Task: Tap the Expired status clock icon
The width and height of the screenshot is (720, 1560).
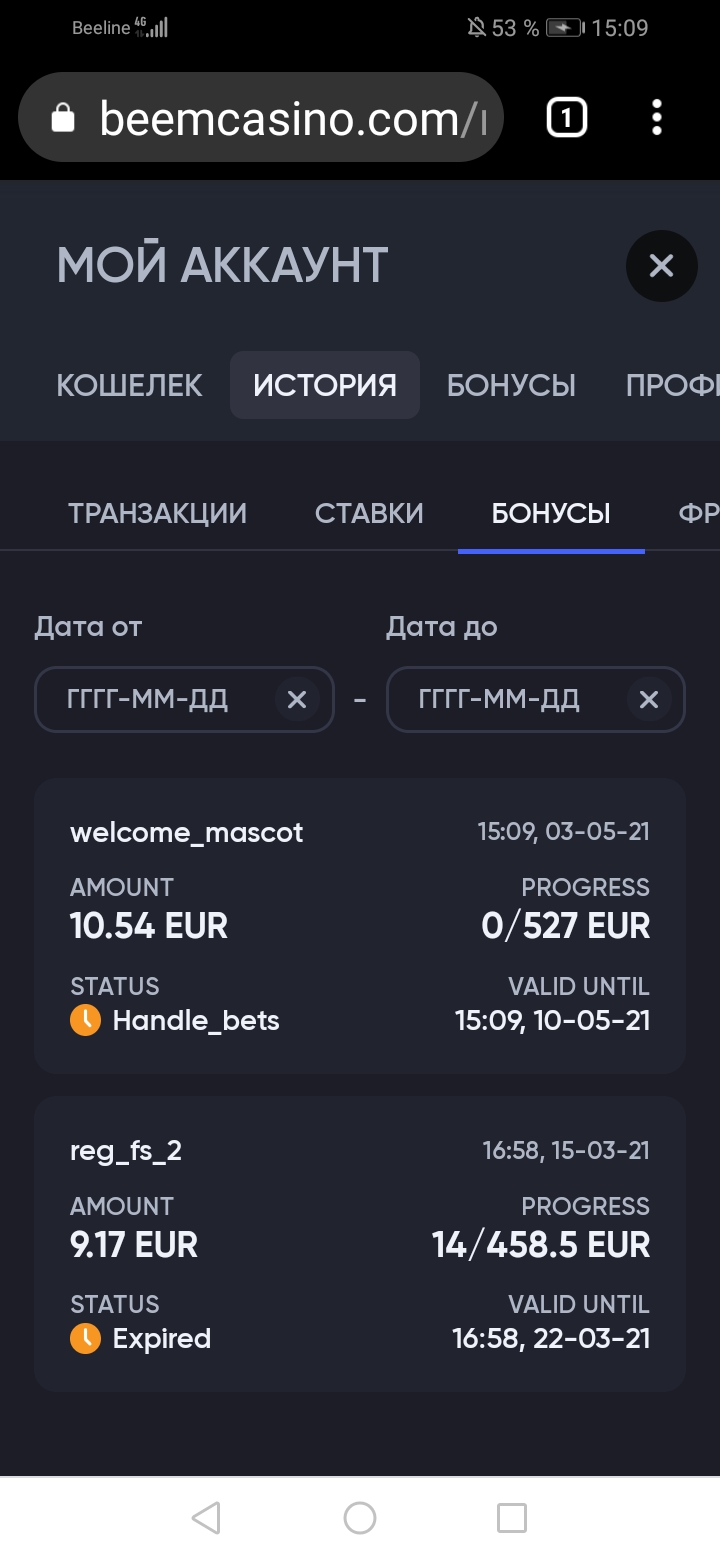Action: [x=85, y=1338]
